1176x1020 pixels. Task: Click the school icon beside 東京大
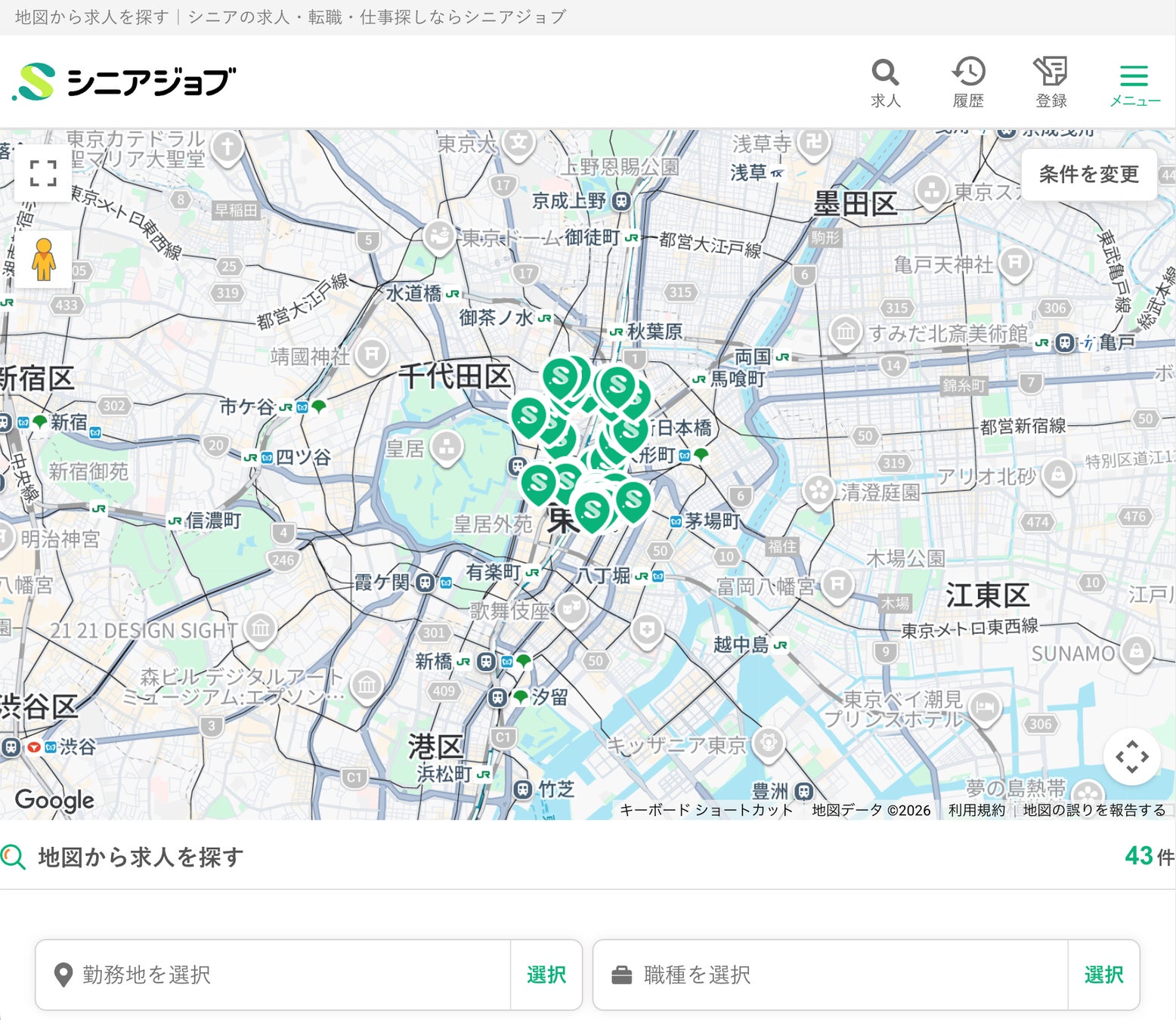(518, 144)
